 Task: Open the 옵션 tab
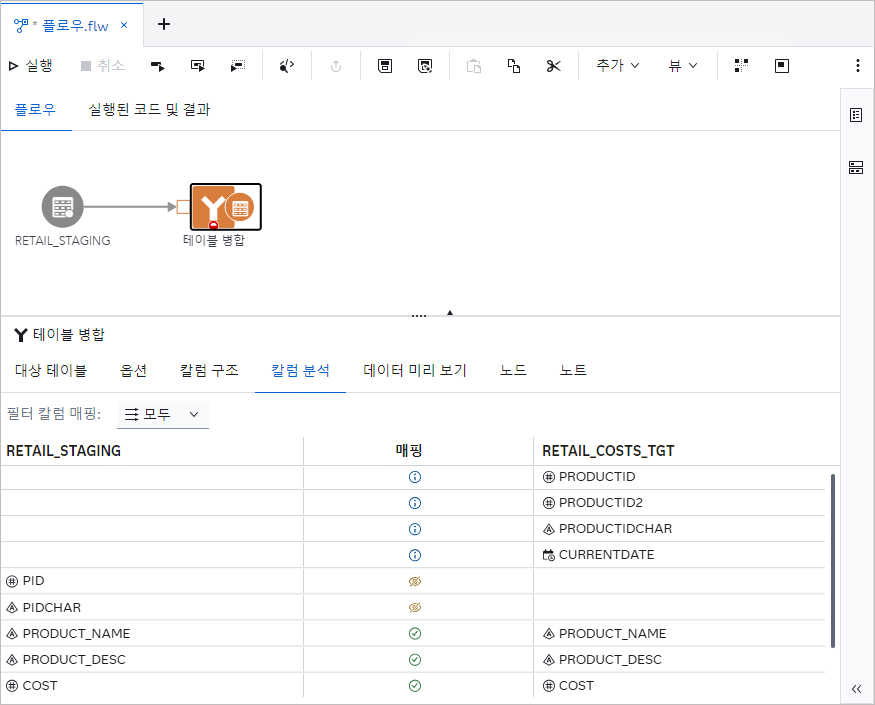133,370
